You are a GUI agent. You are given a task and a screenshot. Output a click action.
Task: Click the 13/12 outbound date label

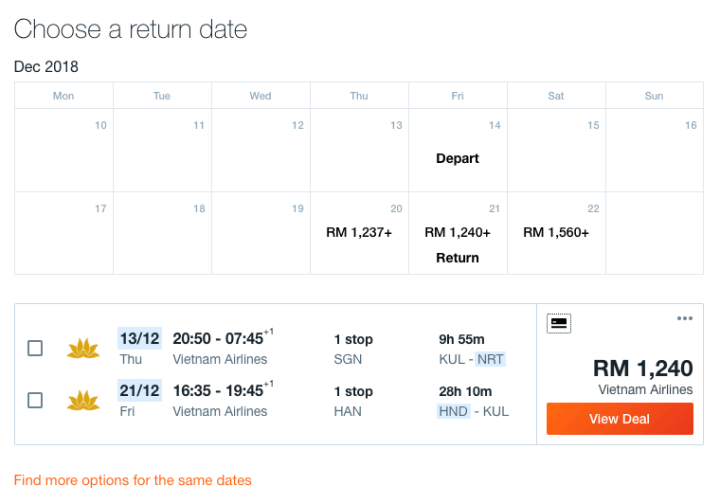(x=139, y=338)
